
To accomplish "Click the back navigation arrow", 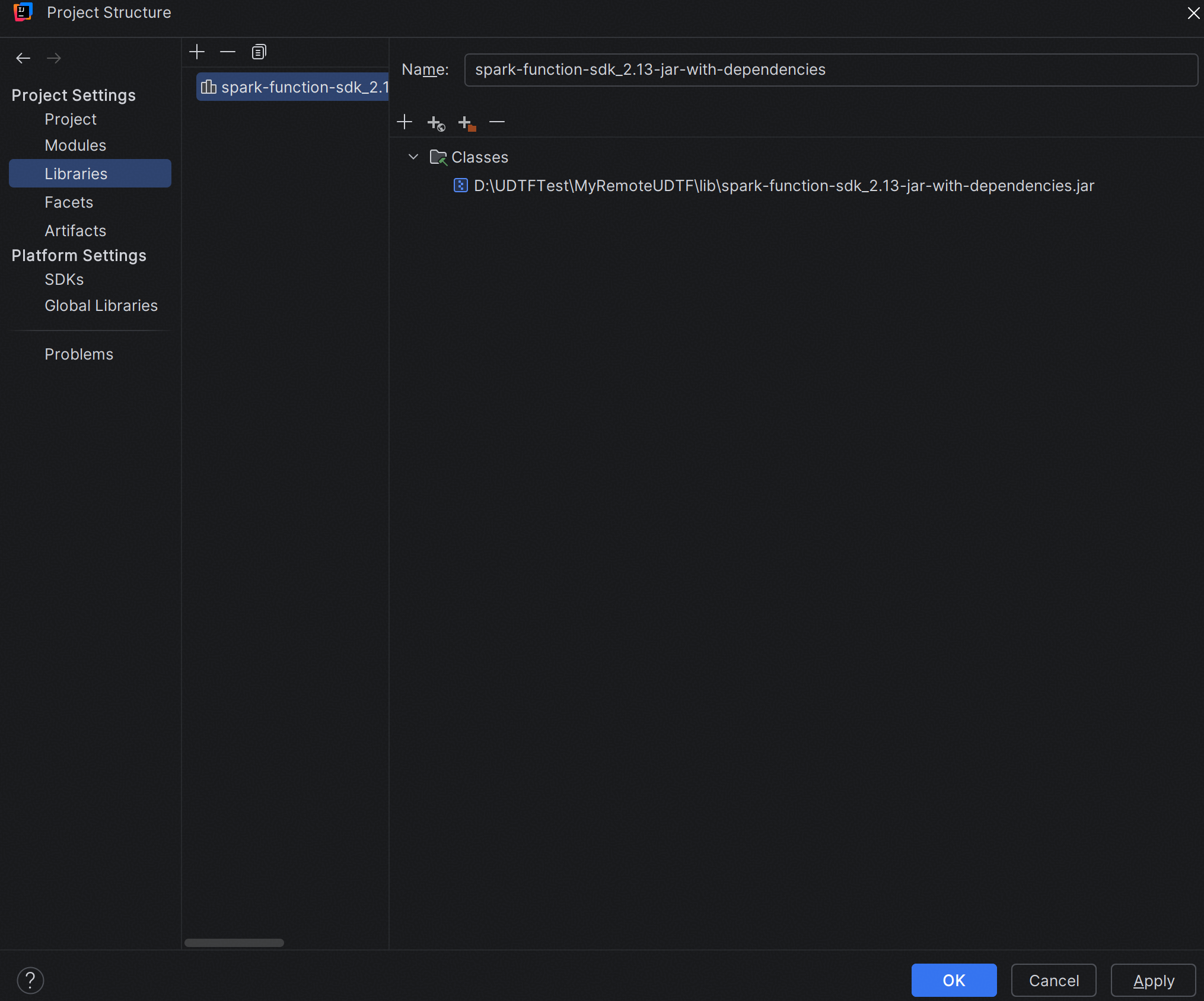I will pos(23,58).
